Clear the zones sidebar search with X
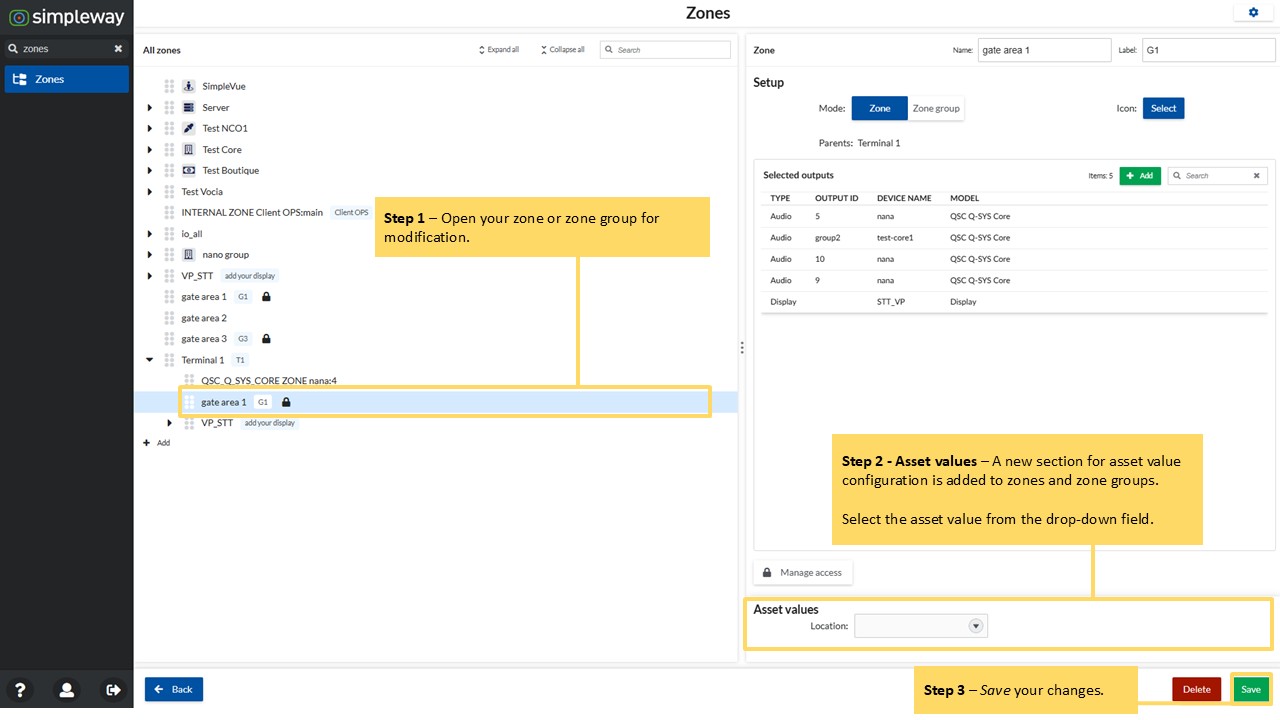Screen dimensions: 1280x720 click(118, 48)
